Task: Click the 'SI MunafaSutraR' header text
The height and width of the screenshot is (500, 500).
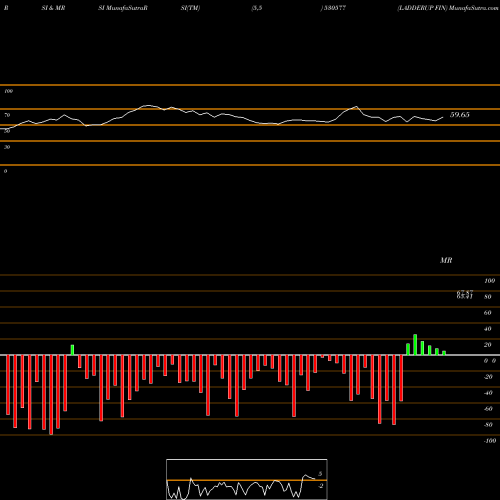Action: coord(123,8)
